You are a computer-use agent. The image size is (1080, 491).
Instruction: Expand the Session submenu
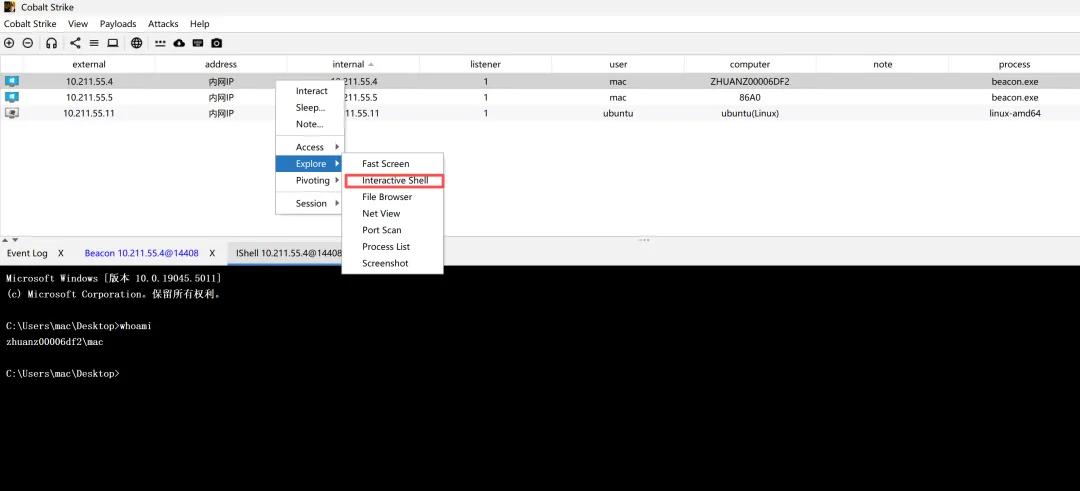(x=310, y=203)
